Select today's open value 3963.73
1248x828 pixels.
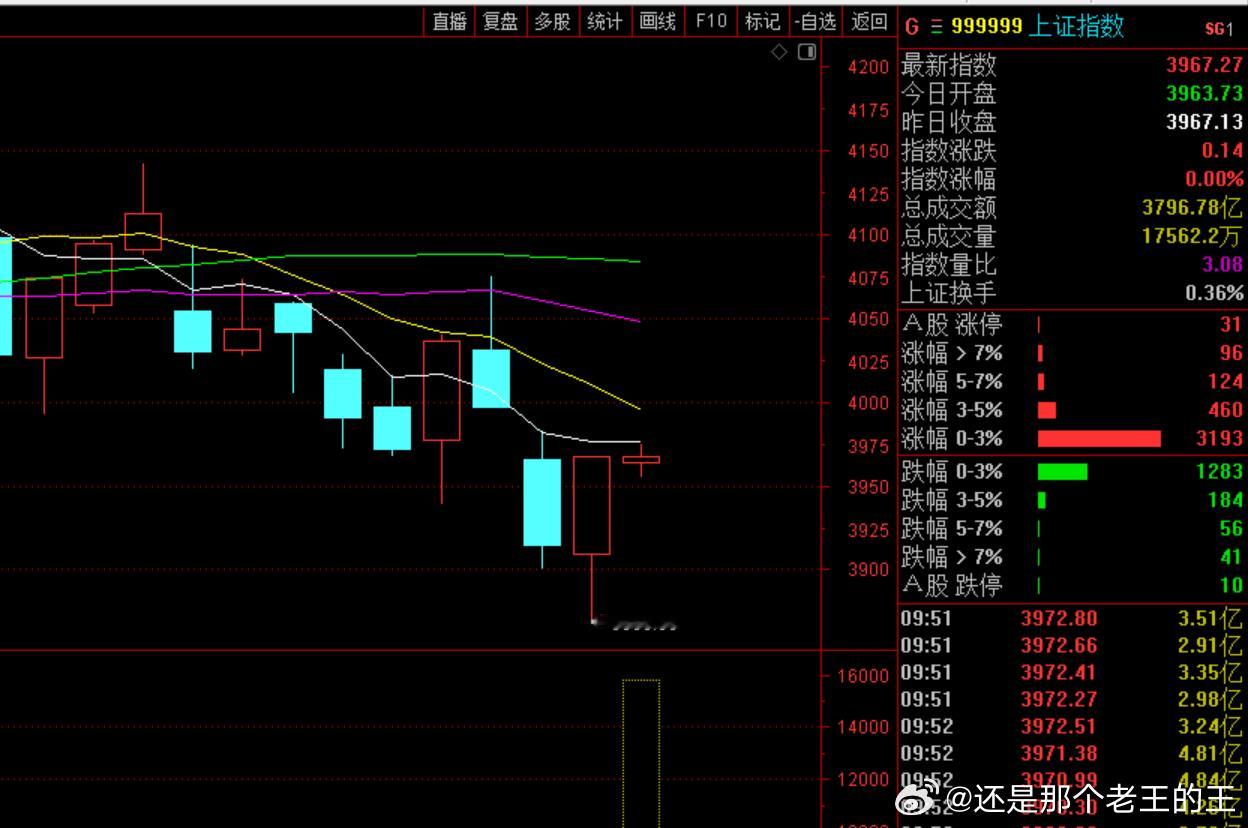pyautogui.click(x=1204, y=94)
